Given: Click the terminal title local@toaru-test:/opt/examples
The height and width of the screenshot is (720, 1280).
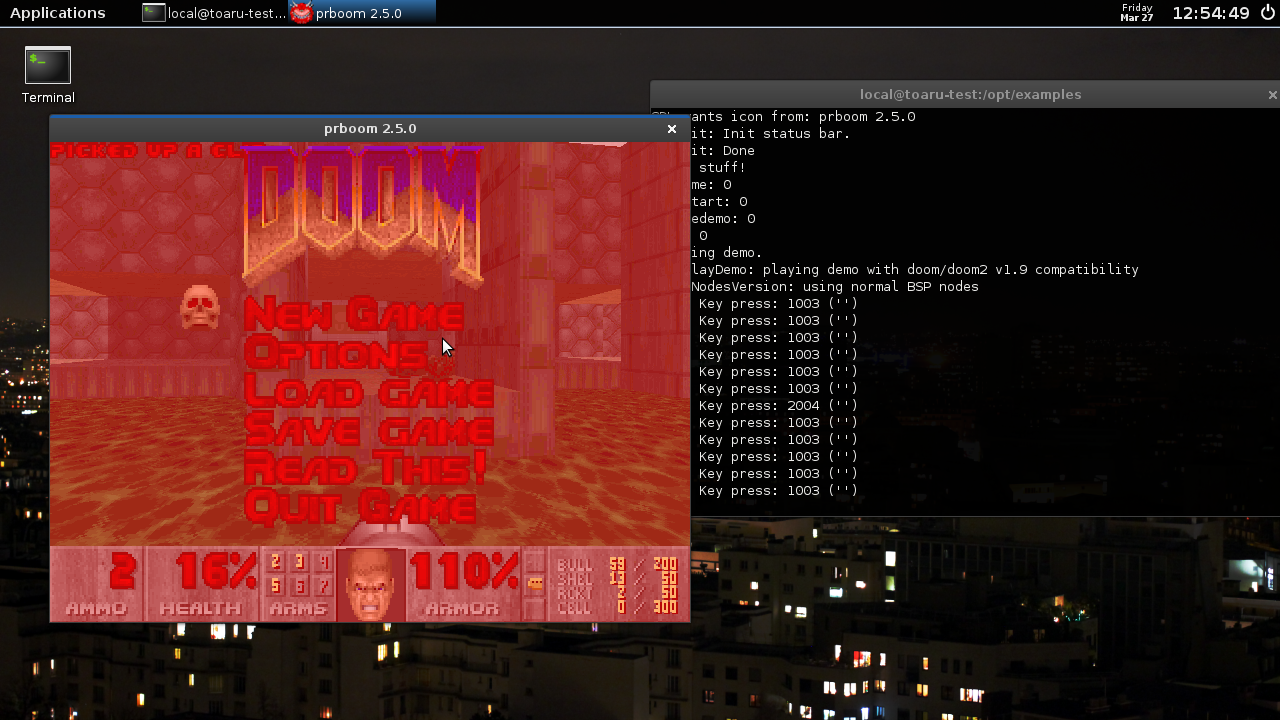Looking at the screenshot, I should point(970,94).
